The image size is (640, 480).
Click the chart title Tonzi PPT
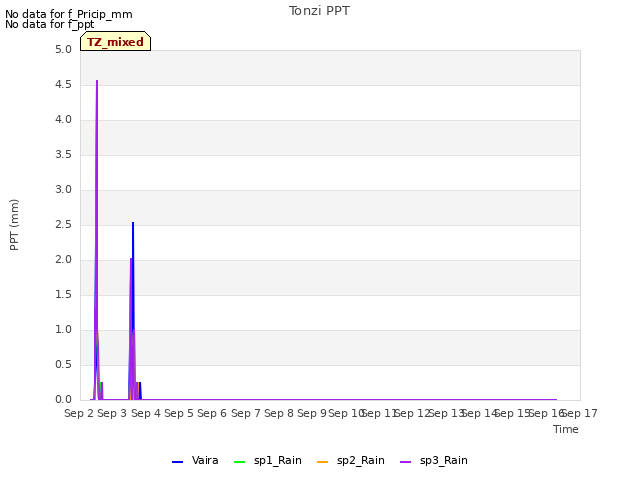tap(319, 11)
